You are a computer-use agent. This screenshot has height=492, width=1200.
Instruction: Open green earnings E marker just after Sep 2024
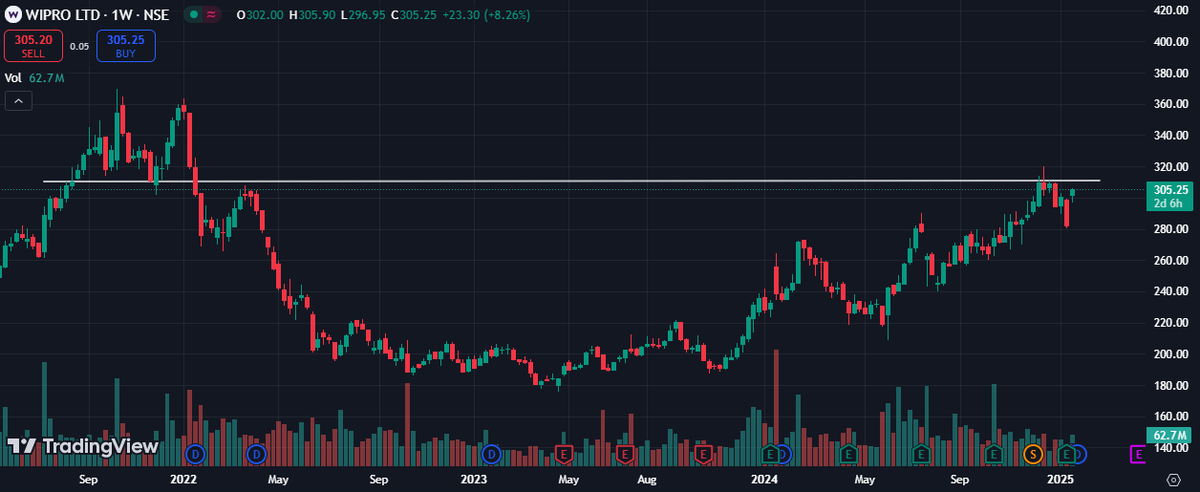point(994,454)
